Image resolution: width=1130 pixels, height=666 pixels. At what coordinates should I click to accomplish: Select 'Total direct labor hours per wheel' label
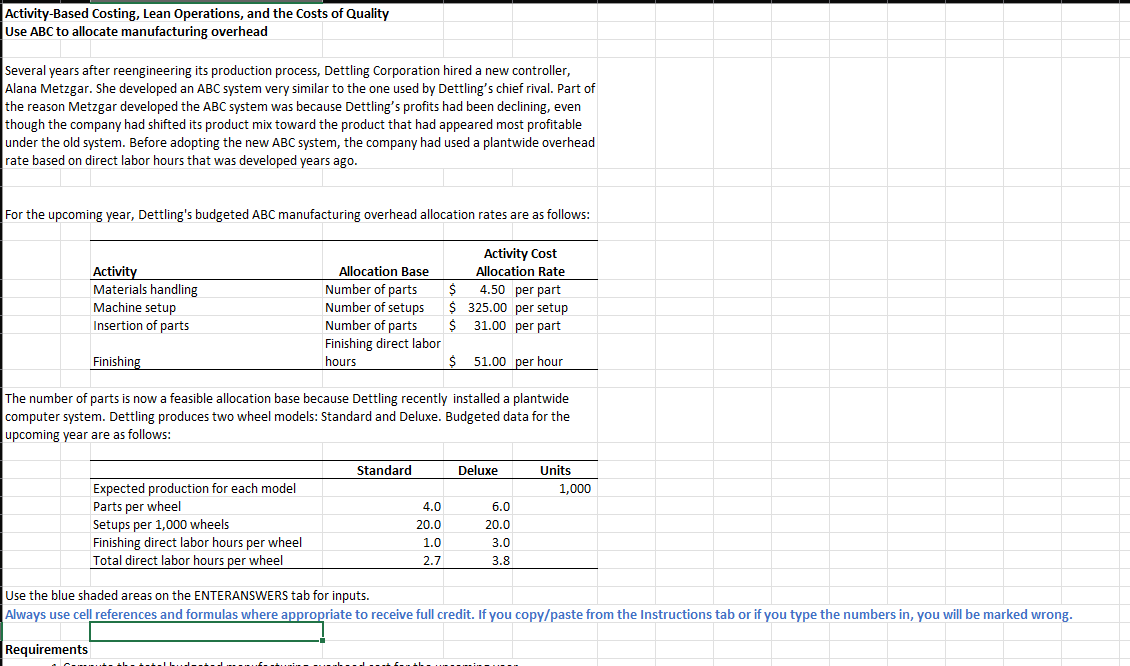pyautogui.click(x=188, y=561)
